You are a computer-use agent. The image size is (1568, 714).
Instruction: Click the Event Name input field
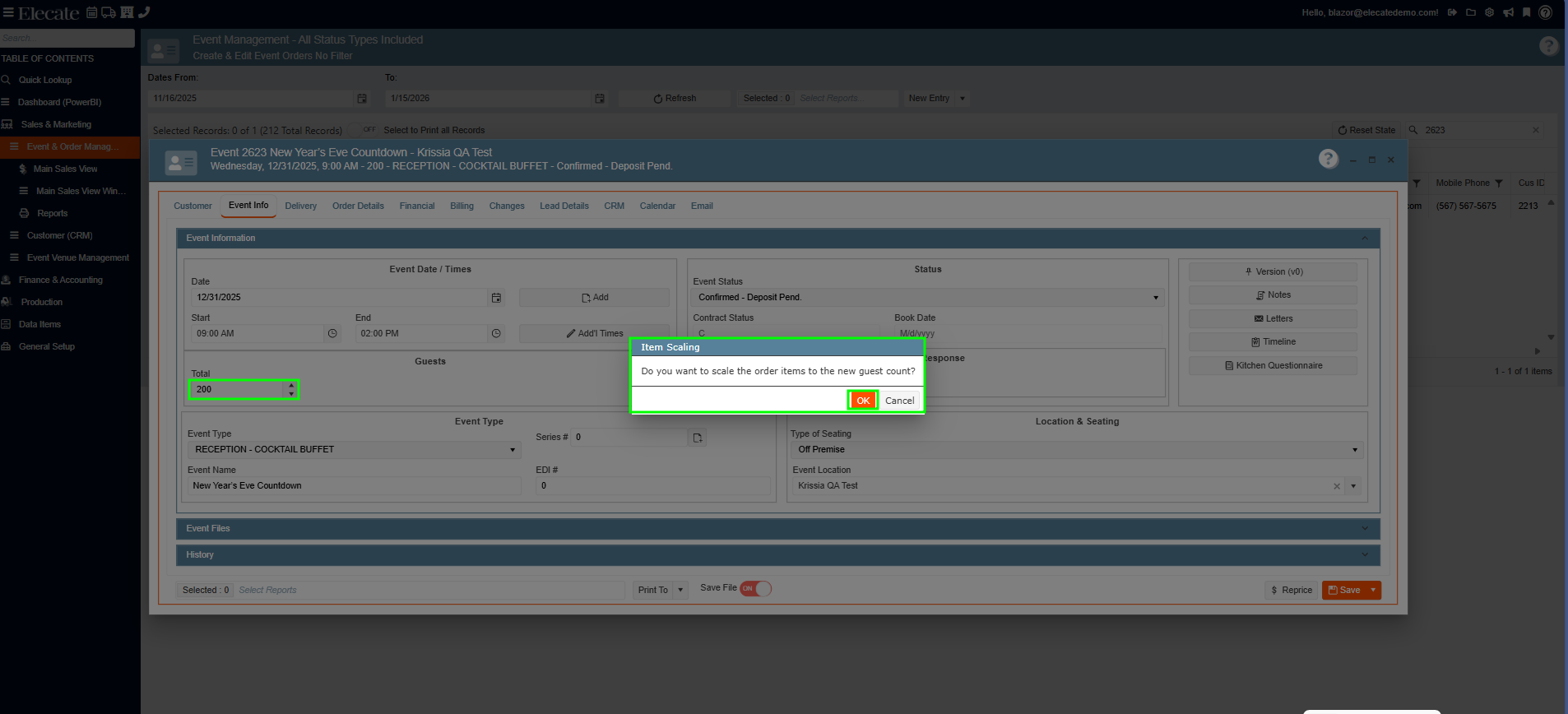click(x=354, y=486)
